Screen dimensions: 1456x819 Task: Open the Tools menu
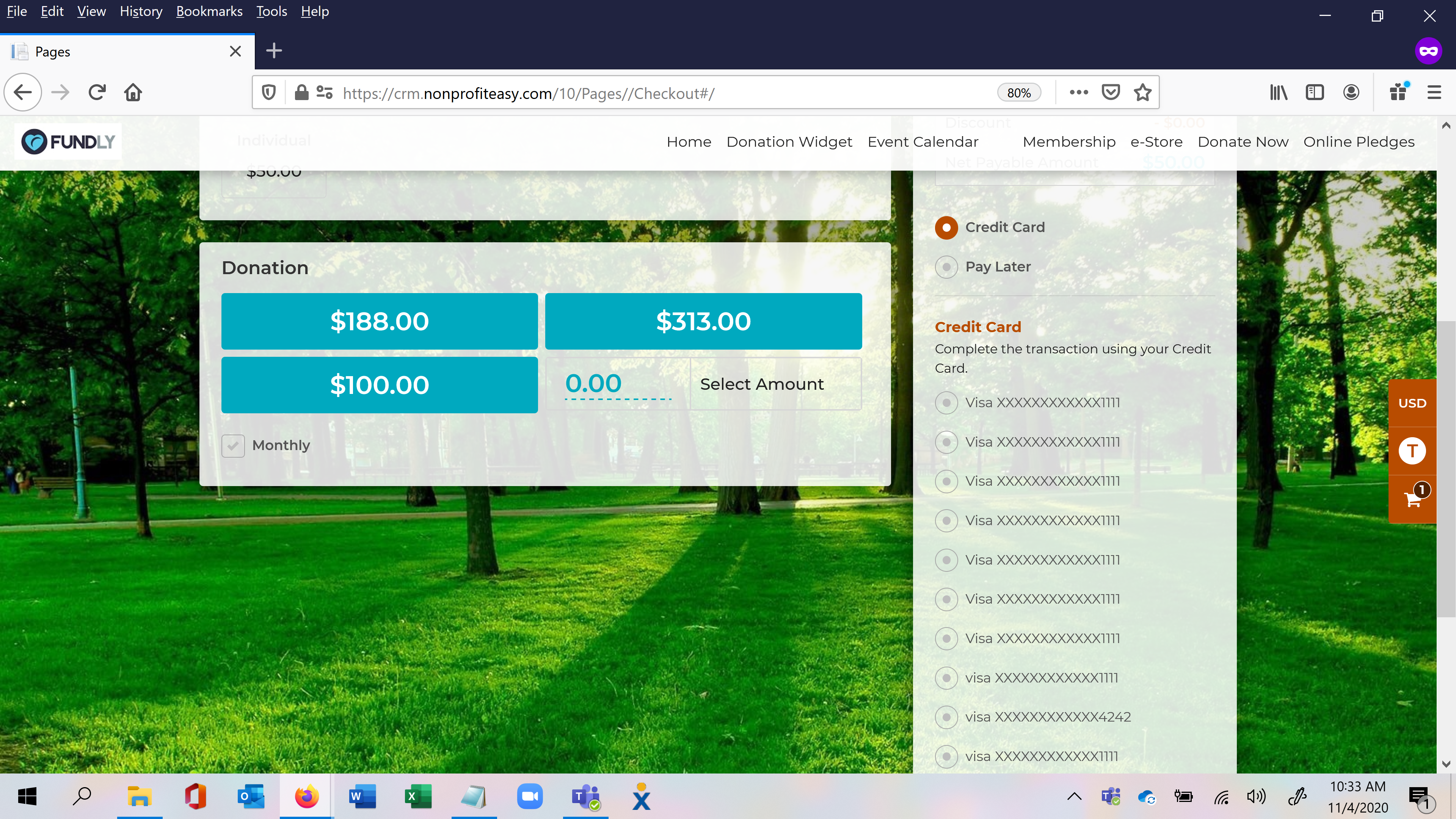pyautogui.click(x=272, y=11)
